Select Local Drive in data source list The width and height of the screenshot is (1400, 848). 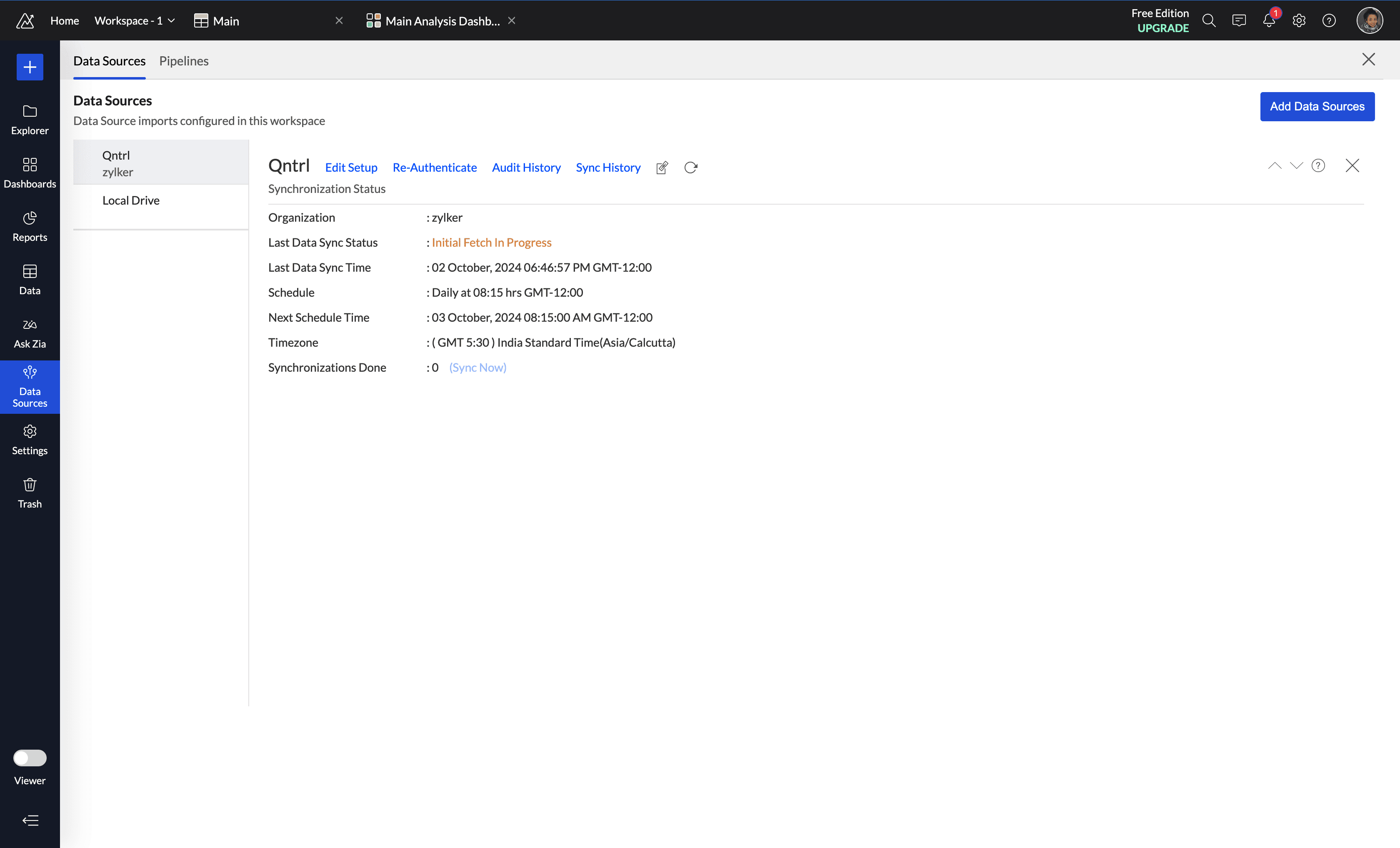(x=131, y=200)
